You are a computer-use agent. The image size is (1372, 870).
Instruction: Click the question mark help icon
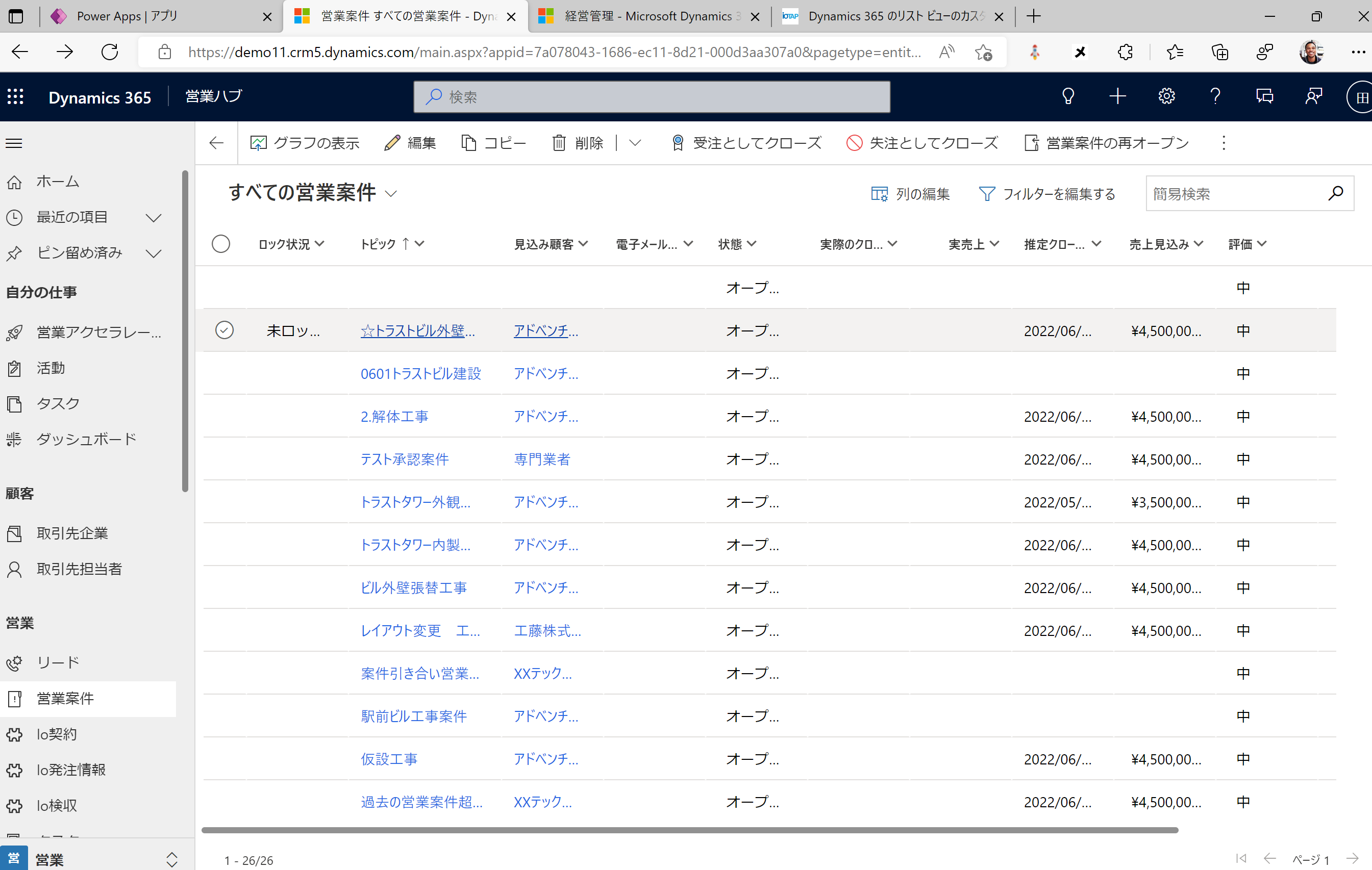(x=1215, y=96)
